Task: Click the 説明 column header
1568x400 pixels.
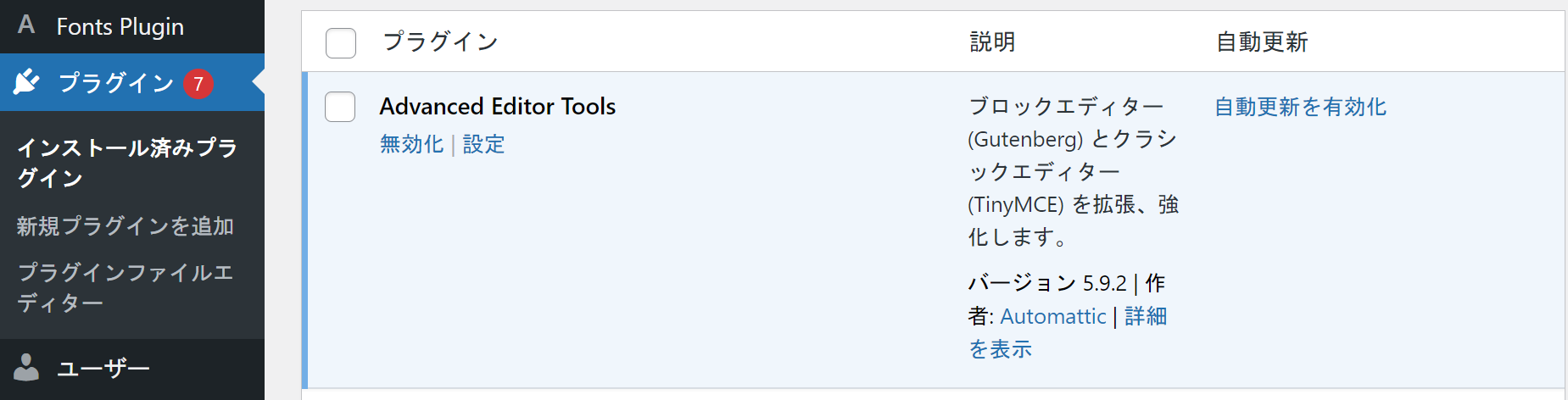Action: (992, 42)
